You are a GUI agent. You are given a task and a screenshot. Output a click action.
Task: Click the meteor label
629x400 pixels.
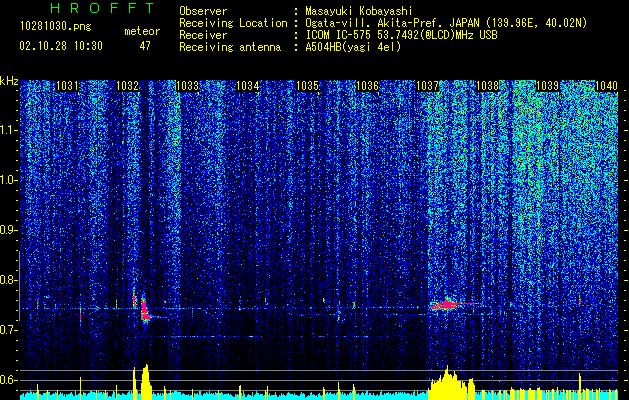tap(142, 31)
